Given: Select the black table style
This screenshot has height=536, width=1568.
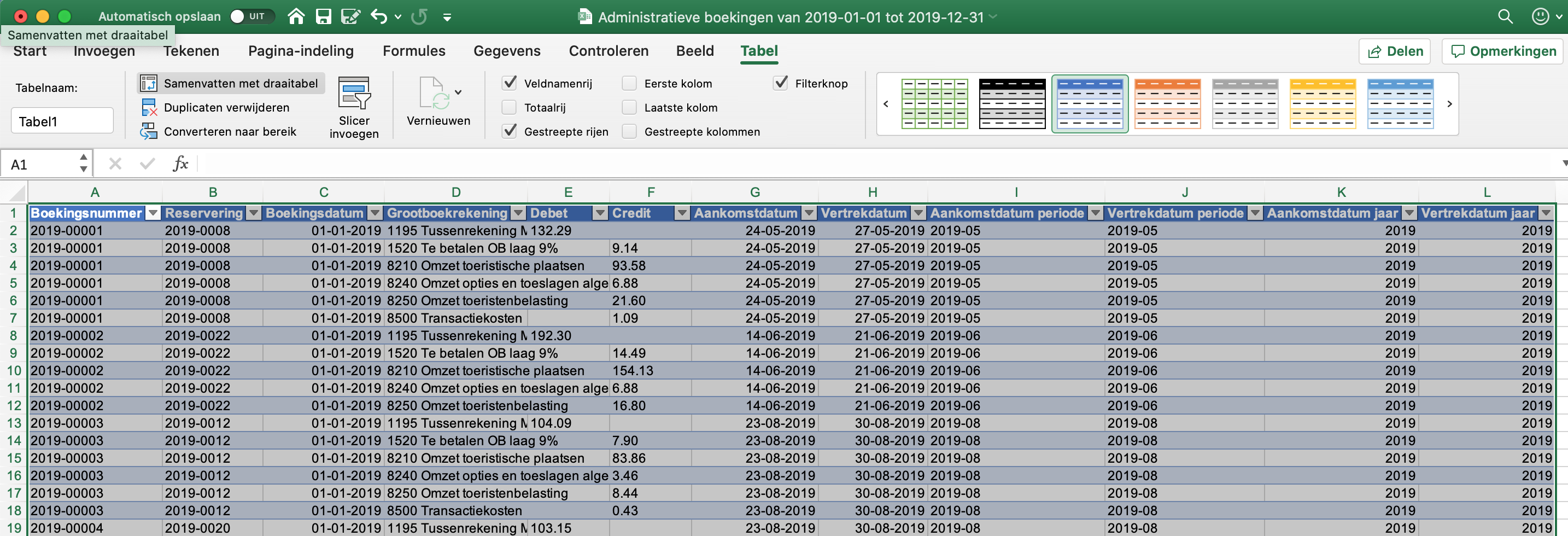Looking at the screenshot, I should tap(1013, 103).
